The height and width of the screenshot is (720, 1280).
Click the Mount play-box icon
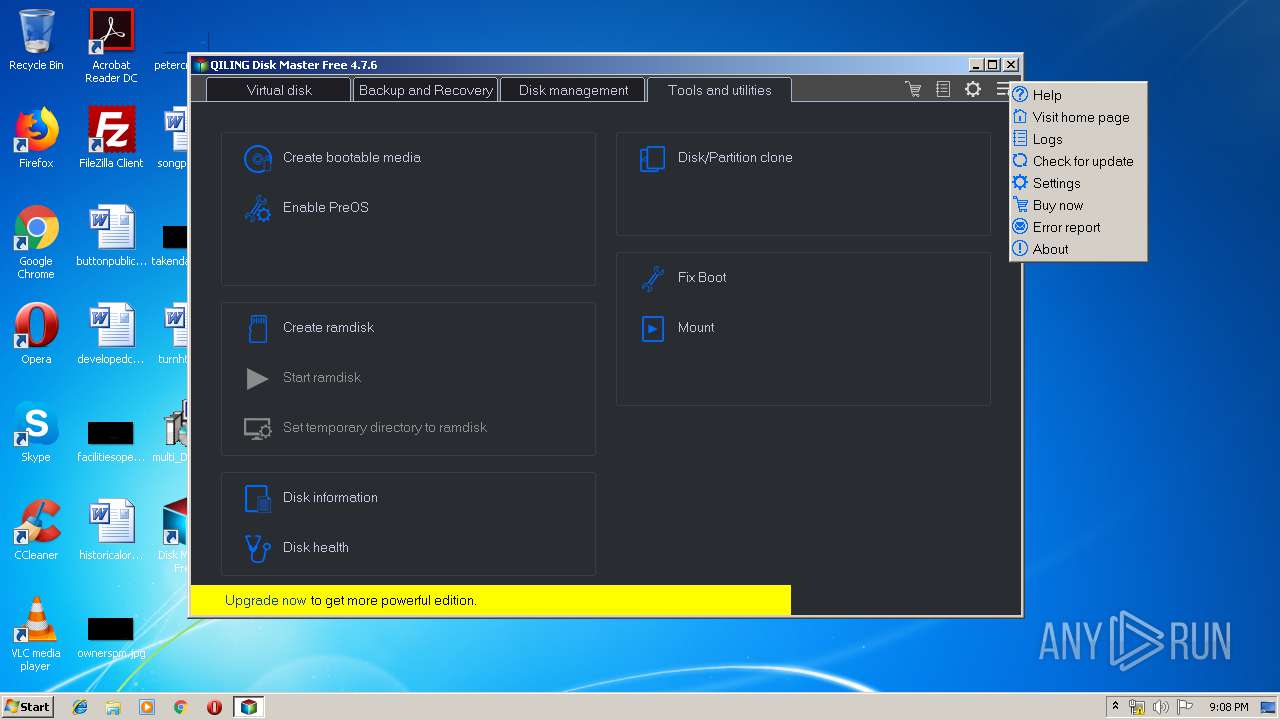[x=653, y=328]
